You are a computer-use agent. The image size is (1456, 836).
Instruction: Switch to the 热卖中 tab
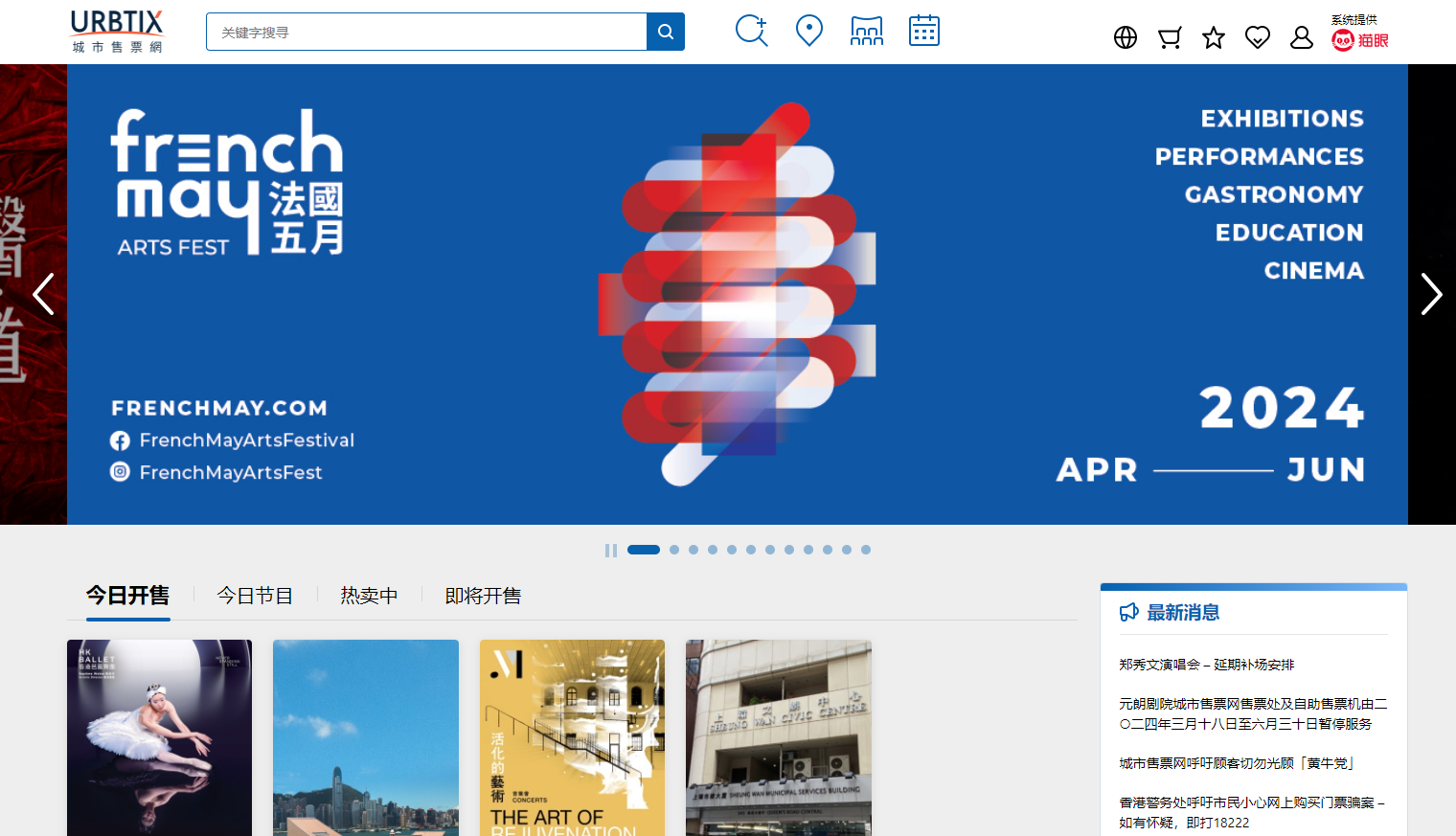[369, 596]
